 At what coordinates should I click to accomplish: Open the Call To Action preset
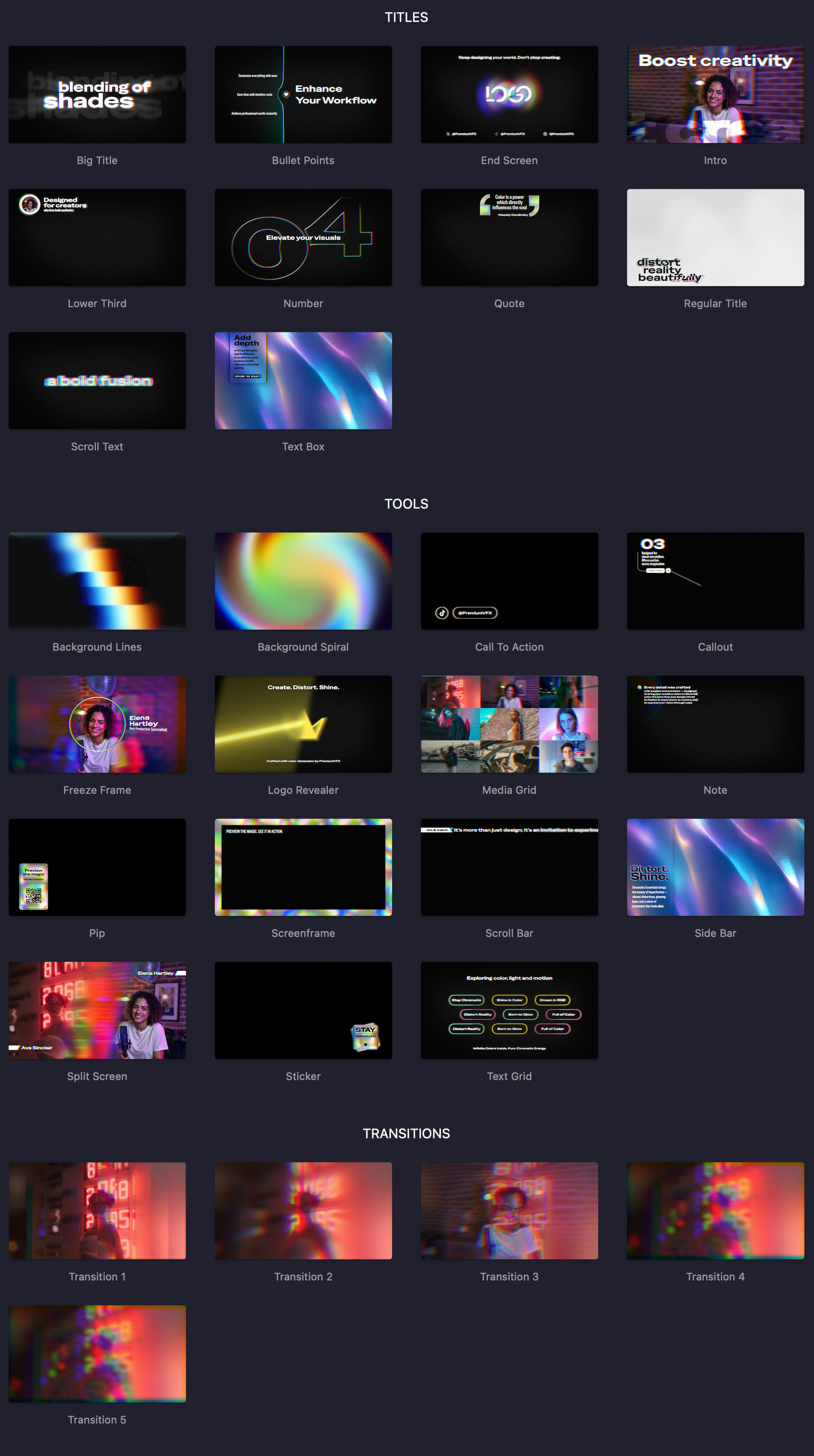pos(509,581)
